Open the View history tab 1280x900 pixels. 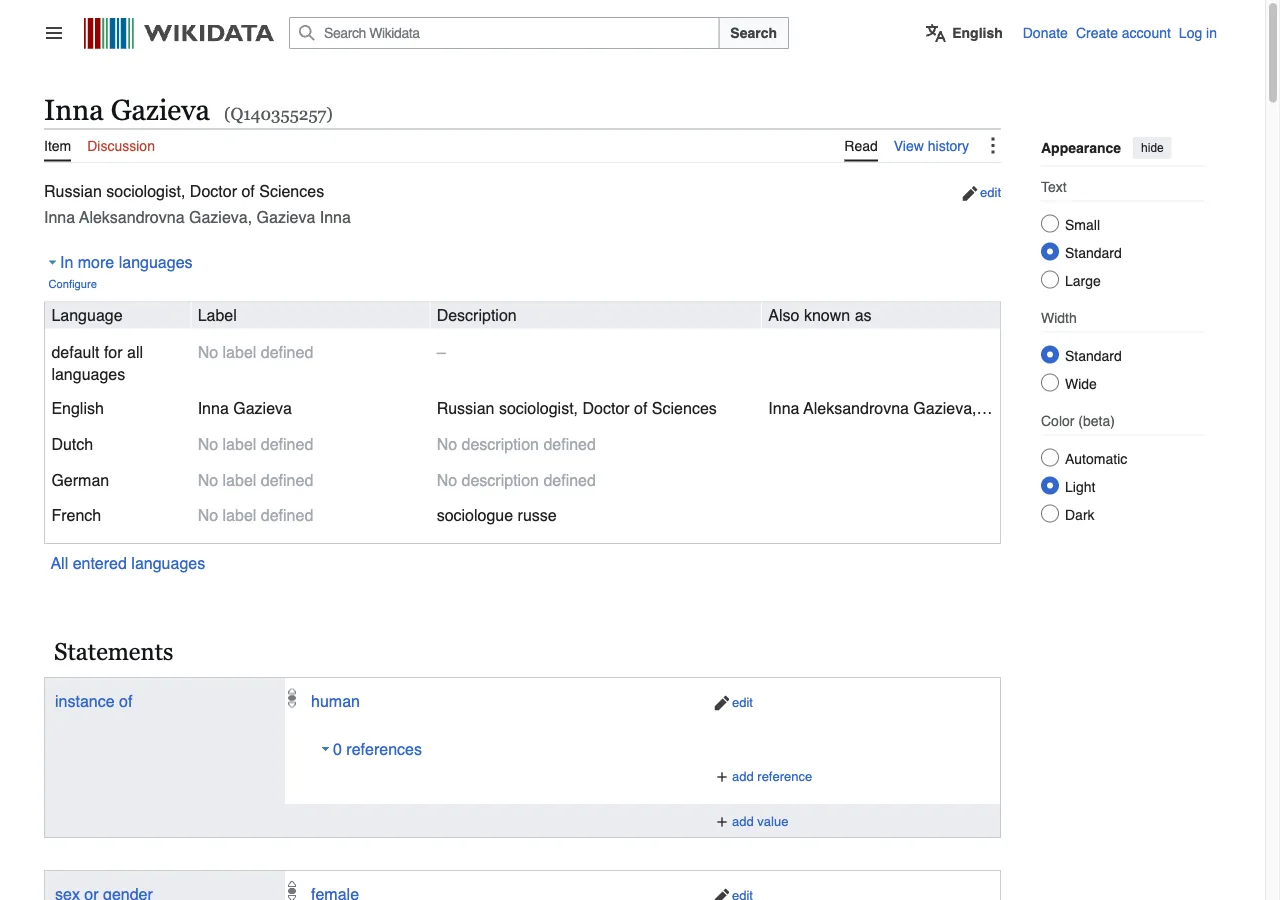coord(931,146)
